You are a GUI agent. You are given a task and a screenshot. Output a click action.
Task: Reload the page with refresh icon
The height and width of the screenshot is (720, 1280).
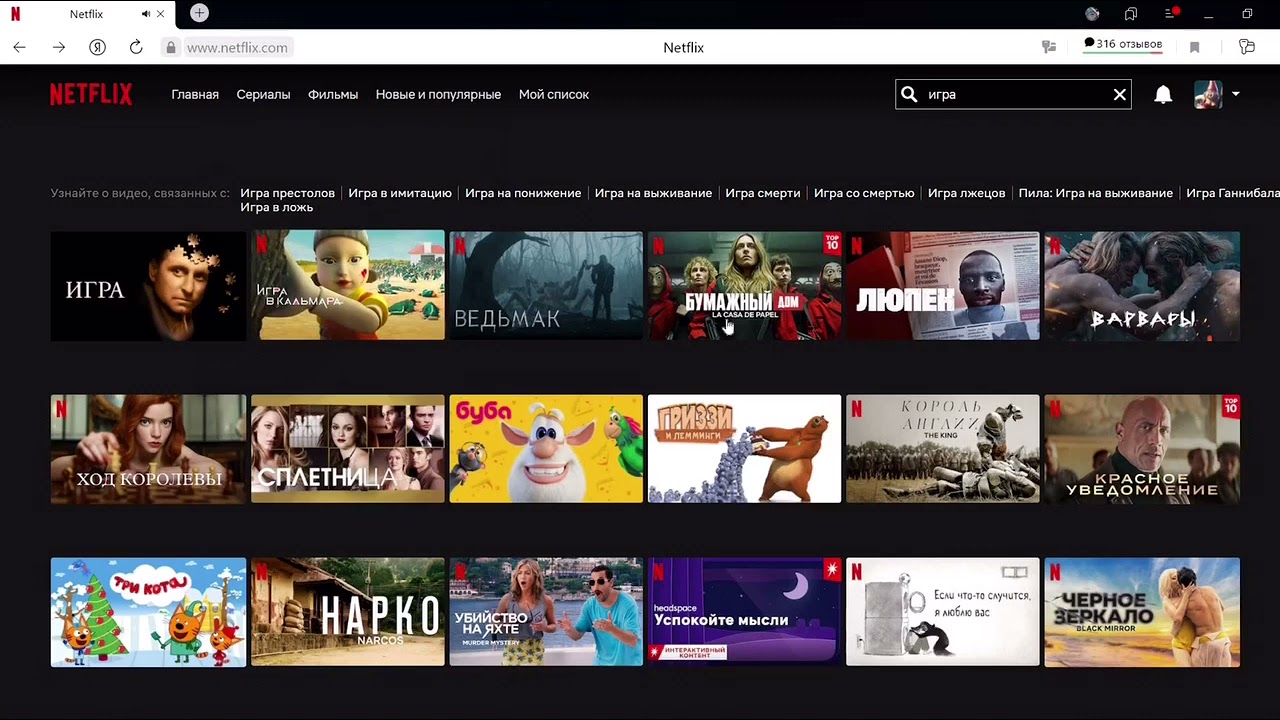(136, 47)
